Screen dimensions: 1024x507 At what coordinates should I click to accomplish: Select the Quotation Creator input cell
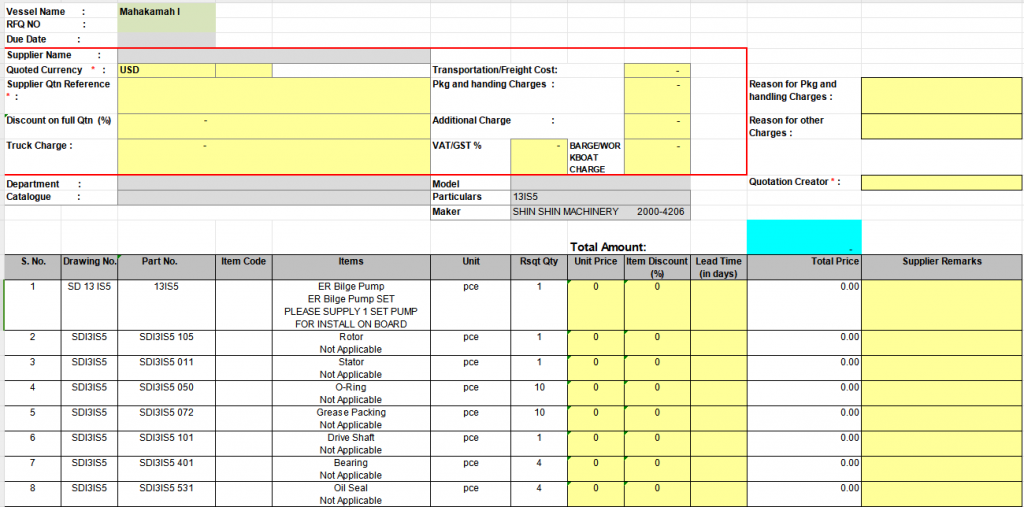pos(940,182)
